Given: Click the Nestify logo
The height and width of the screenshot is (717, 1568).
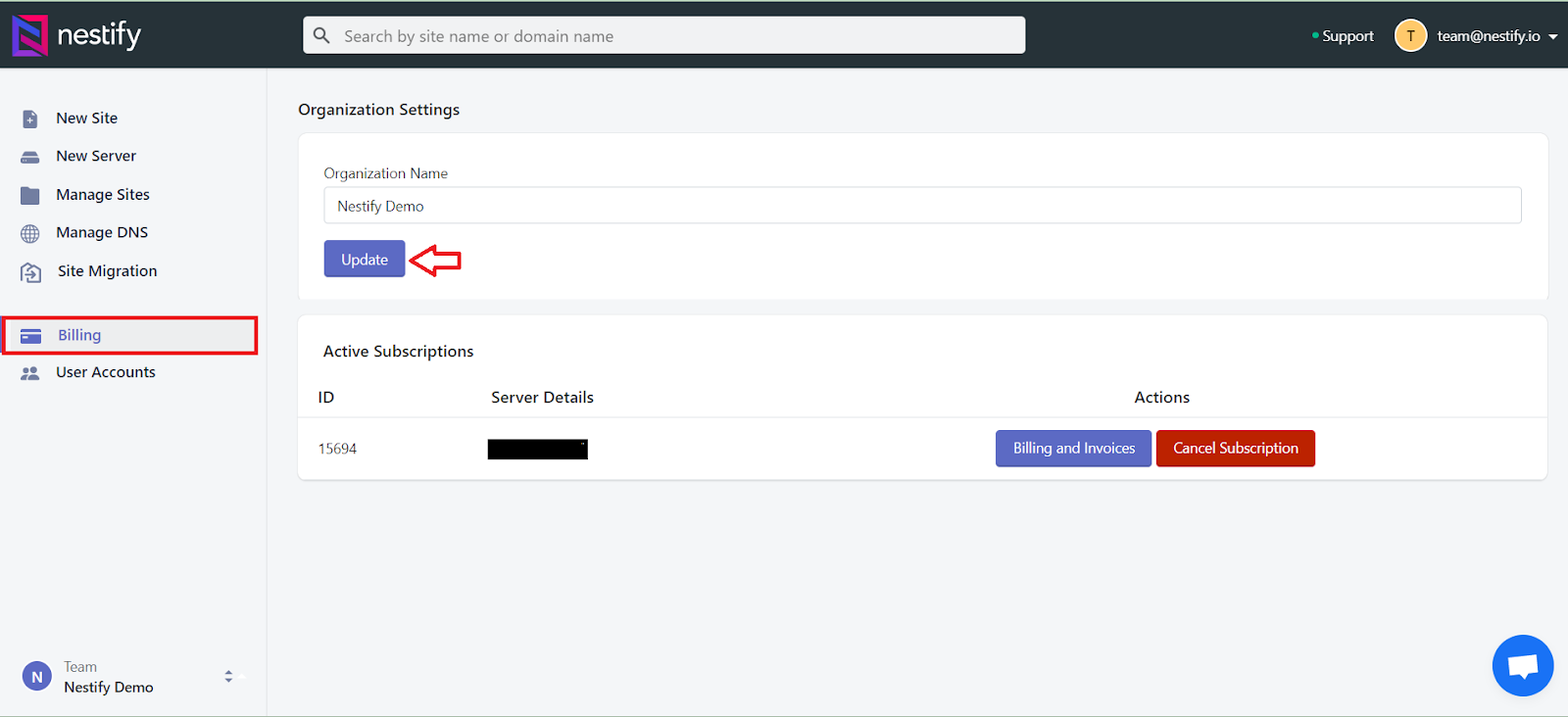Looking at the screenshot, I should (76, 35).
